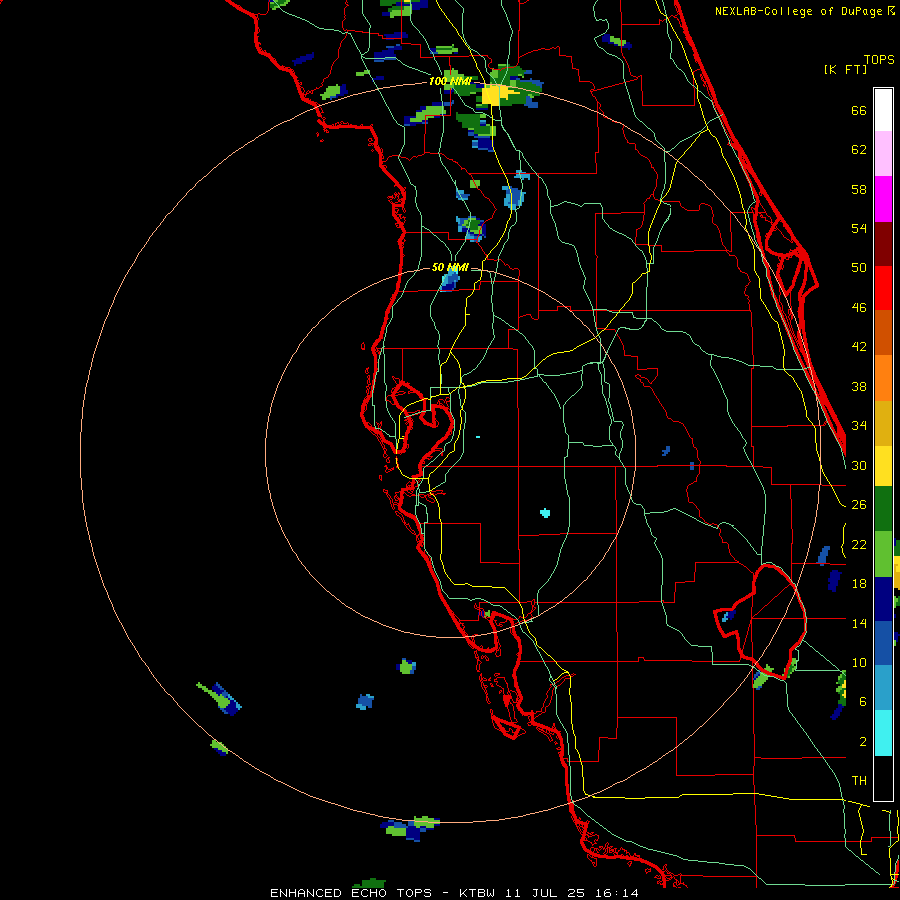The image size is (900, 900).
Task: Choose the light green legend swatch
Action: pos(883,554)
